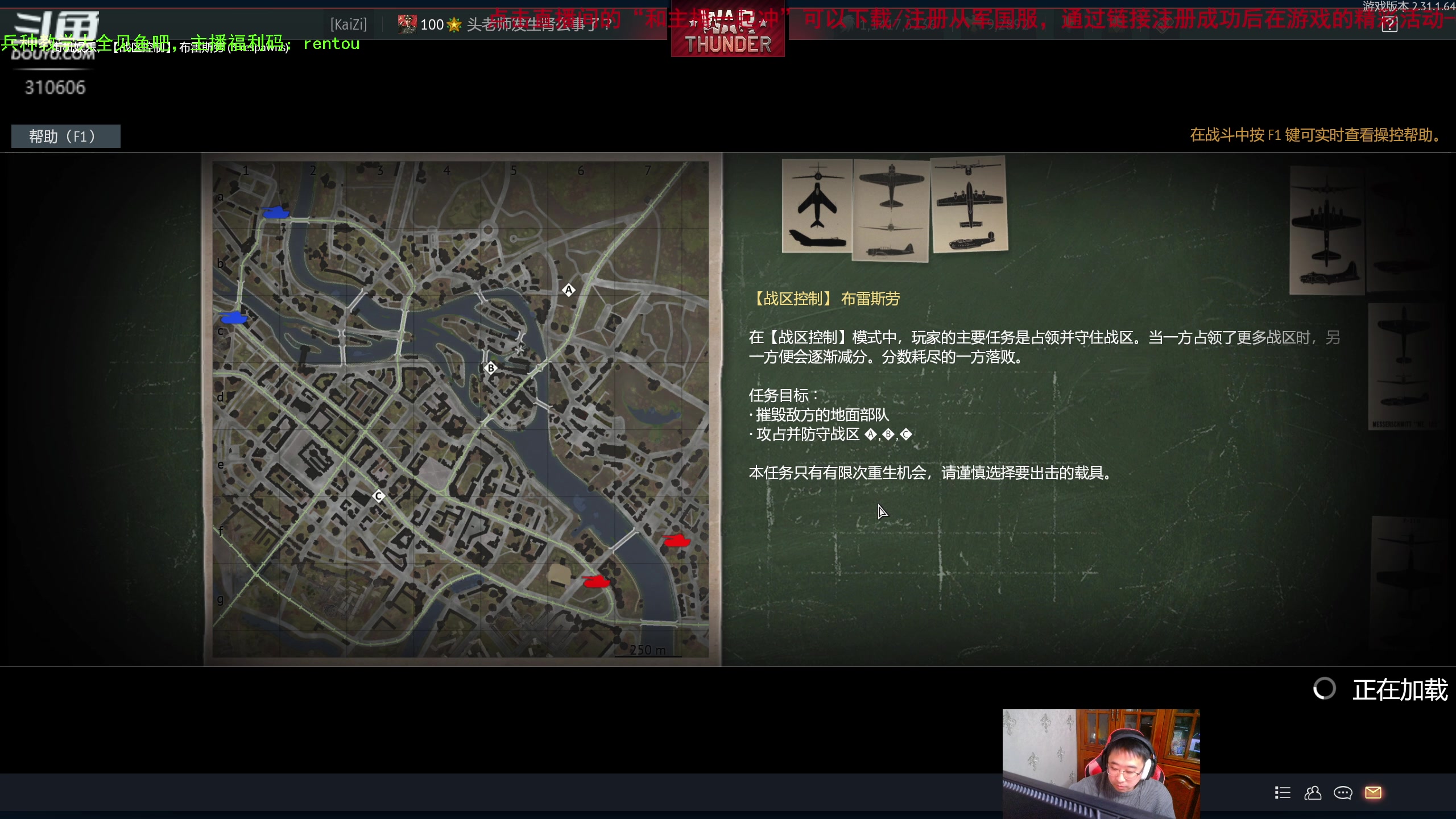The width and height of the screenshot is (1456, 819).
Task: Open the mail envelope icon
Action: click(1373, 792)
